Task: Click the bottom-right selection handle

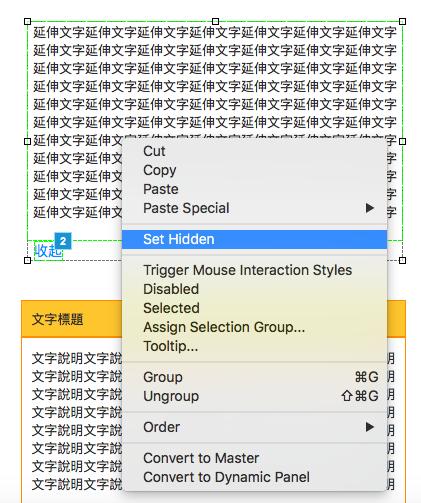Action: 402,260
